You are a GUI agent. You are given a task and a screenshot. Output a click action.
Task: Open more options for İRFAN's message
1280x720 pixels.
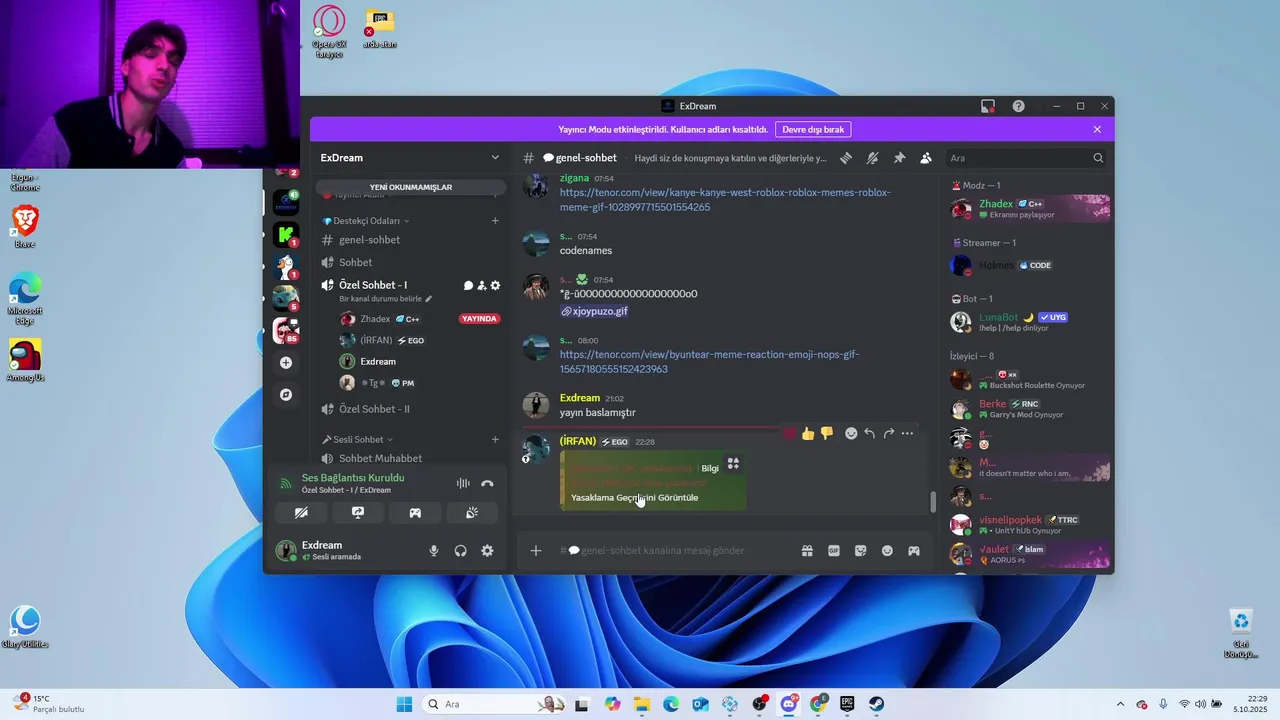coord(907,433)
